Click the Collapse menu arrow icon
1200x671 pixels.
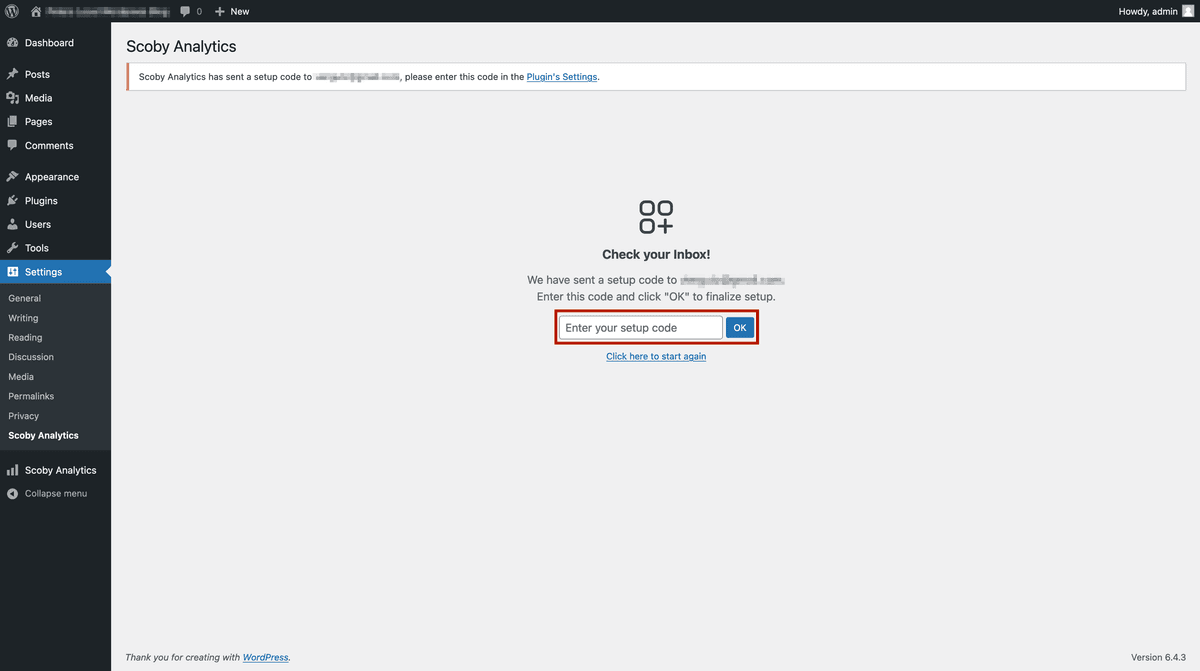(13, 494)
